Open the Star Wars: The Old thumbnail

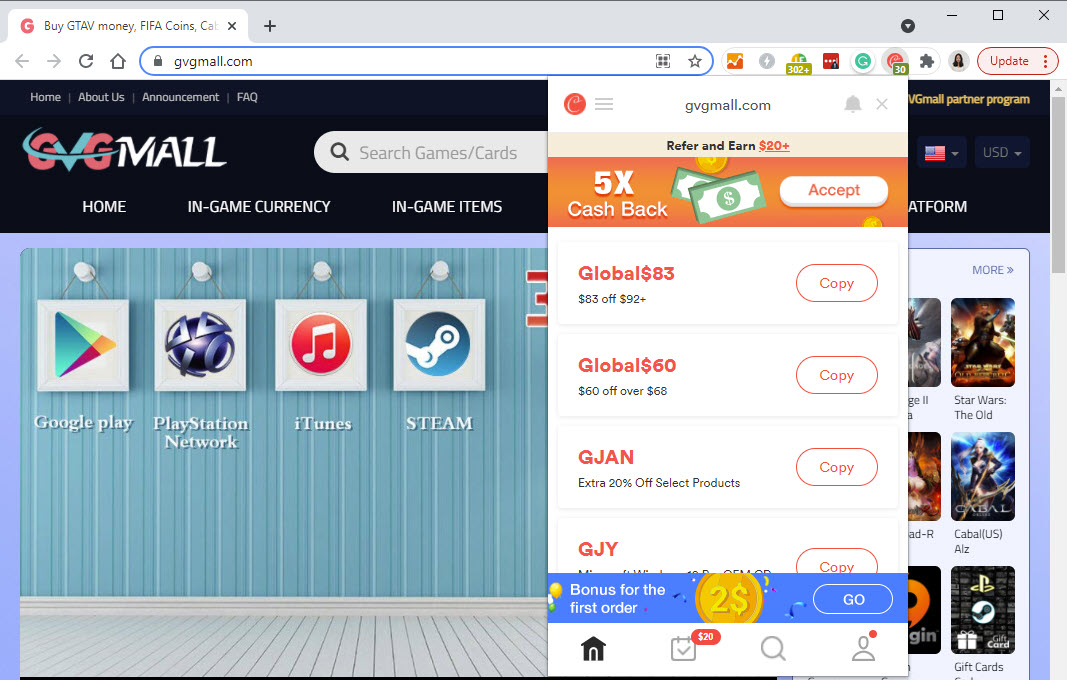pos(983,342)
